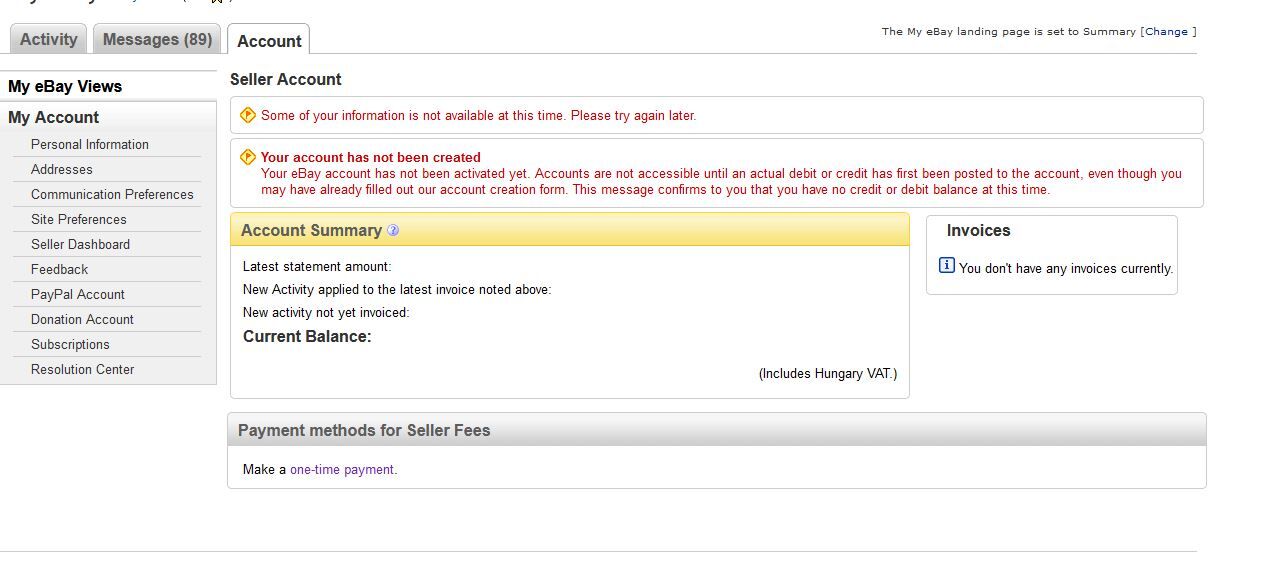The height and width of the screenshot is (586, 1261).
Task: Click the Account Summary help icon
Action: point(393,231)
